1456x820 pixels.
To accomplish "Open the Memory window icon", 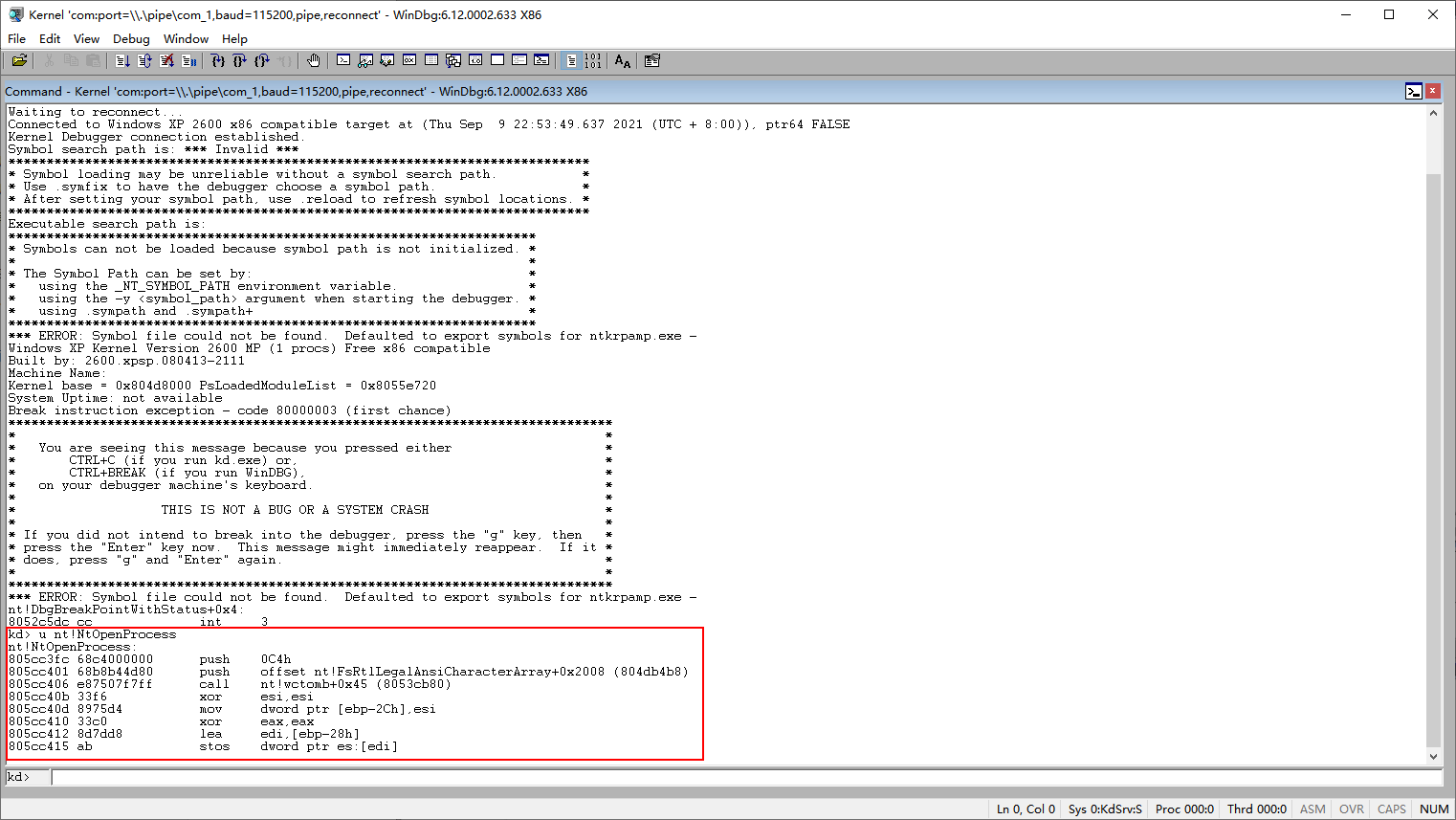I will point(430,60).
